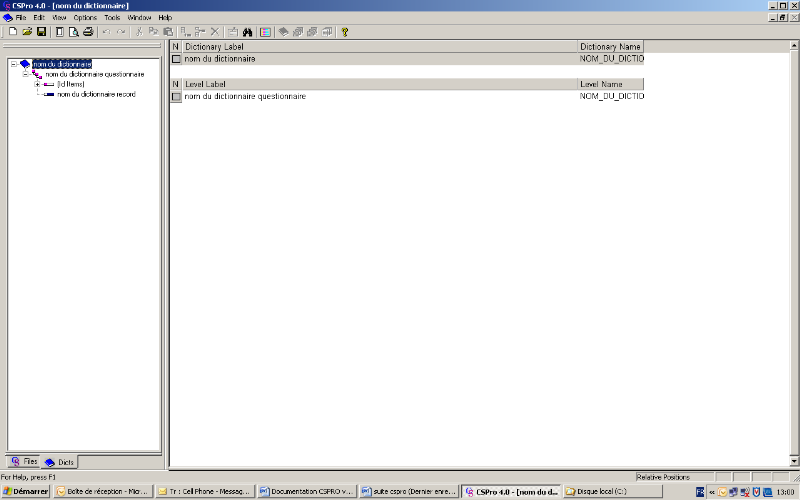Viewport: 800px width, 500px height.
Task: Click the level name cell NOM_DU_DICTIO
Action: tap(611, 96)
